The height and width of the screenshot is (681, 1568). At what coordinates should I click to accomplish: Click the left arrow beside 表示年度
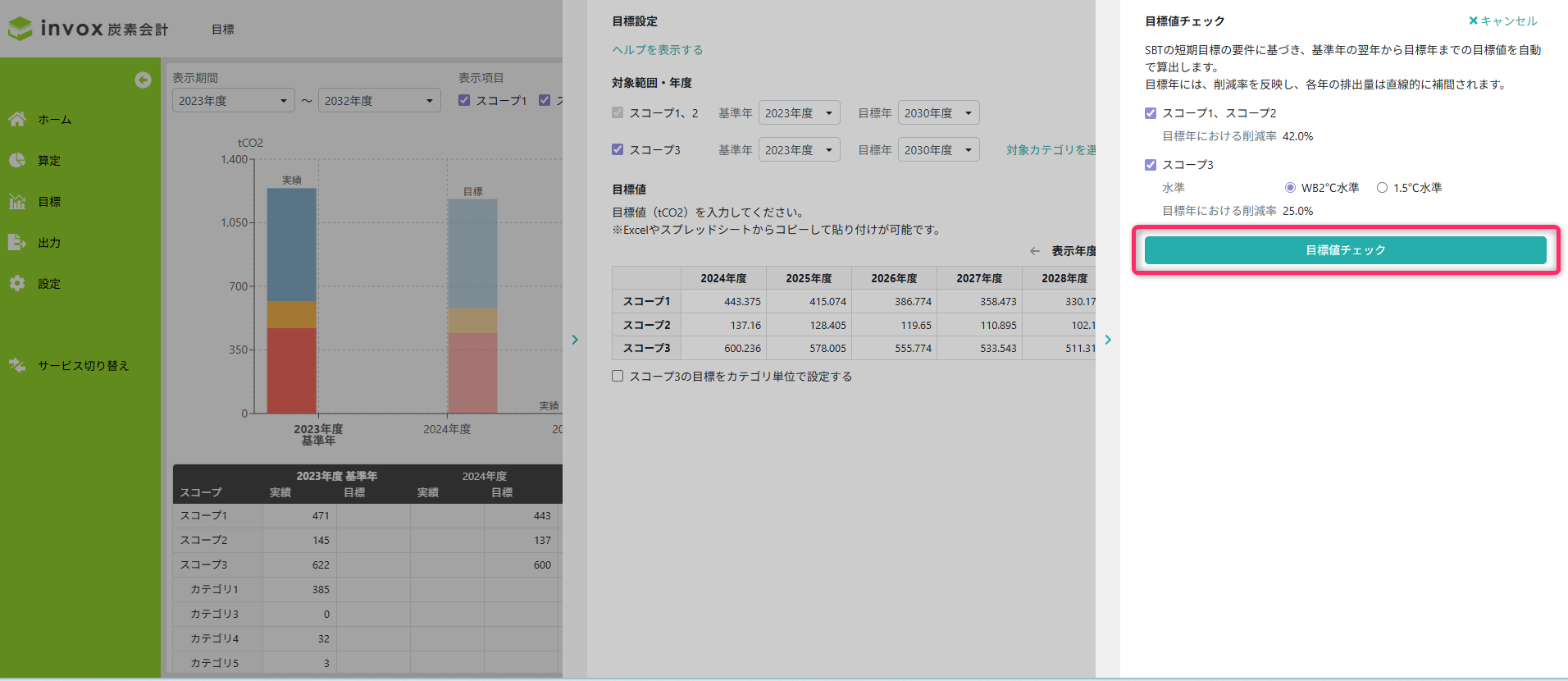click(1035, 251)
